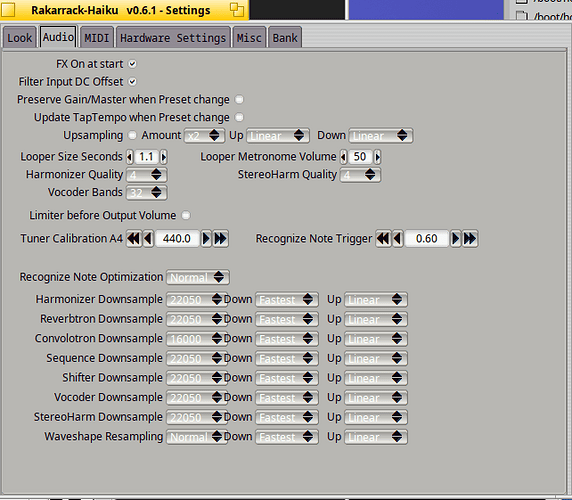Open StereoHarm Quality dropdown

point(360,175)
